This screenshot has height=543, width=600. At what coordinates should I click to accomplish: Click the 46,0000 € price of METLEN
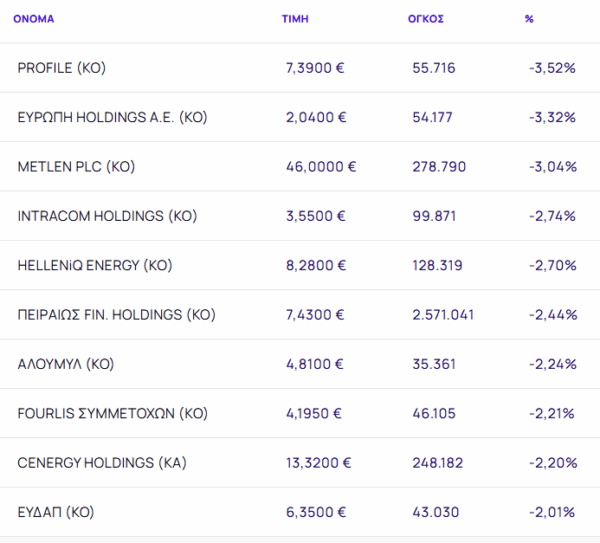(321, 166)
